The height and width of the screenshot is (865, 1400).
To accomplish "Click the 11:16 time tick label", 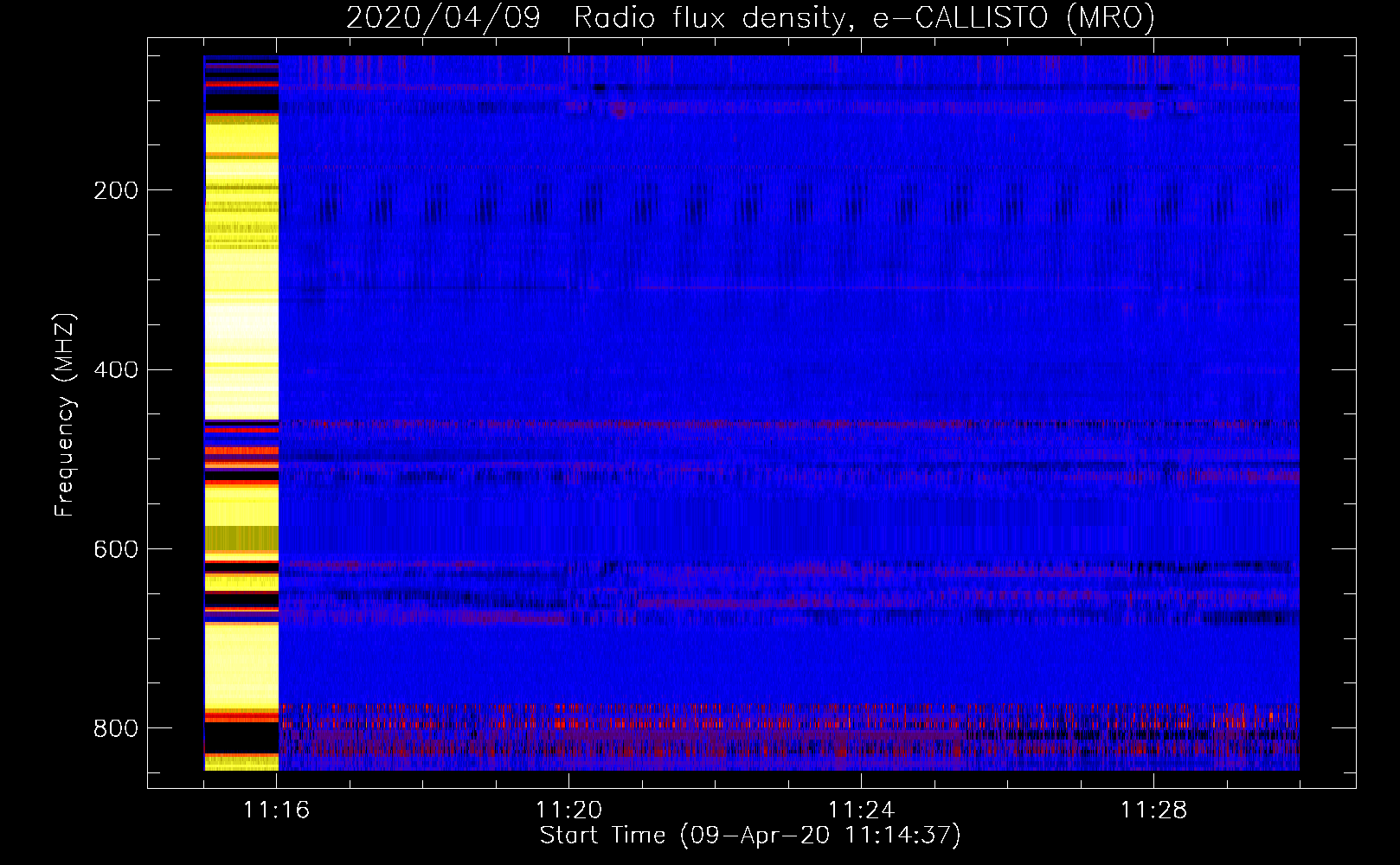I will (x=277, y=810).
